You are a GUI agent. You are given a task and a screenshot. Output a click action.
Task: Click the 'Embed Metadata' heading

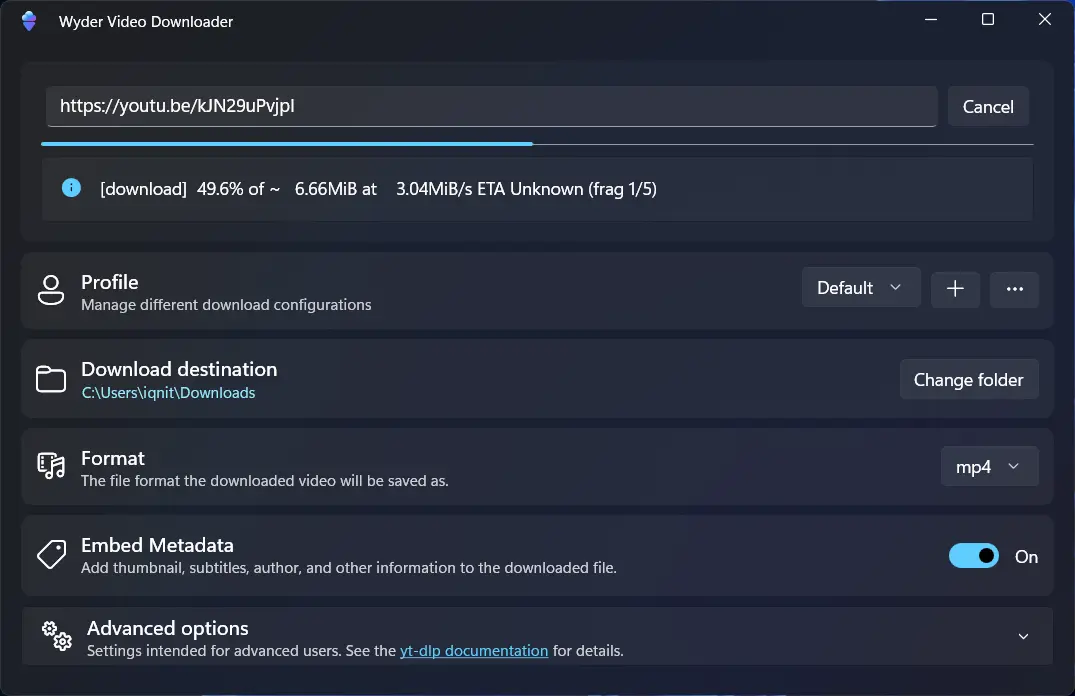[157, 545]
